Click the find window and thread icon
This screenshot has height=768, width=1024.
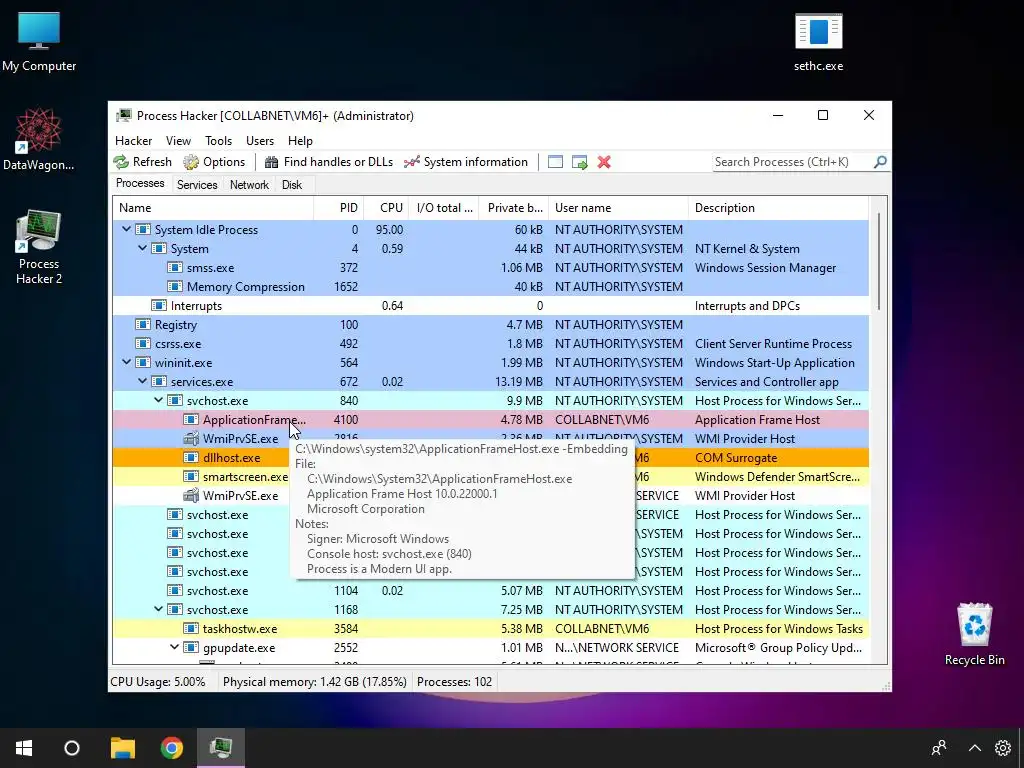pos(579,162)
